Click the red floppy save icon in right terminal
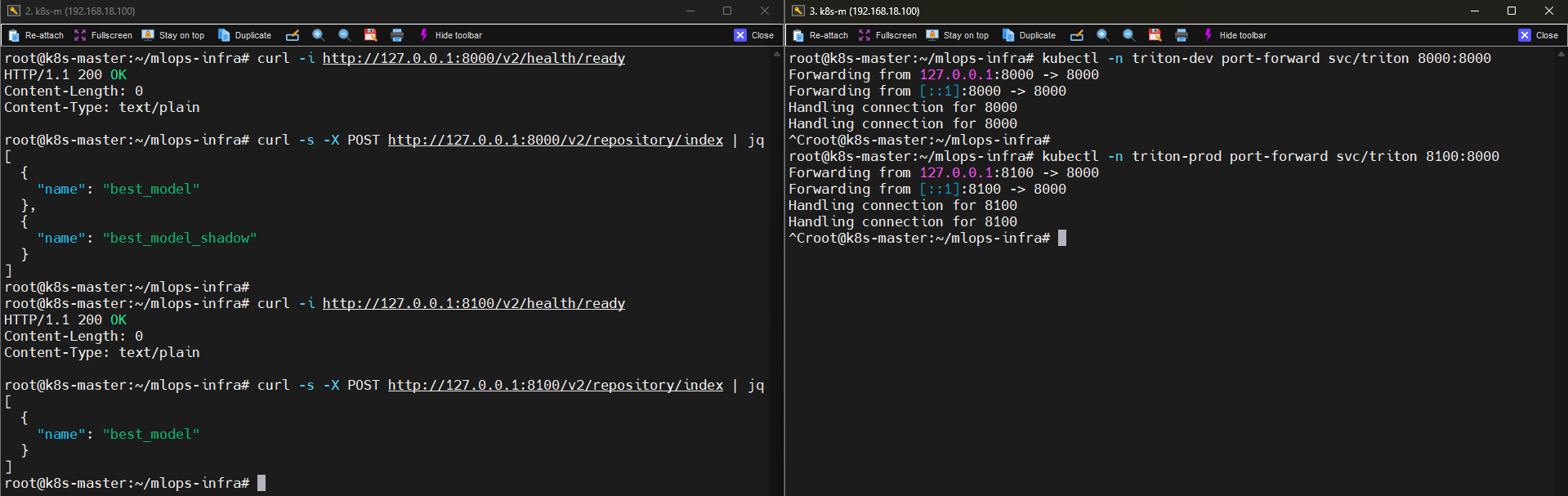The width and height of the screenshot is (1568, 496). 1155,35
